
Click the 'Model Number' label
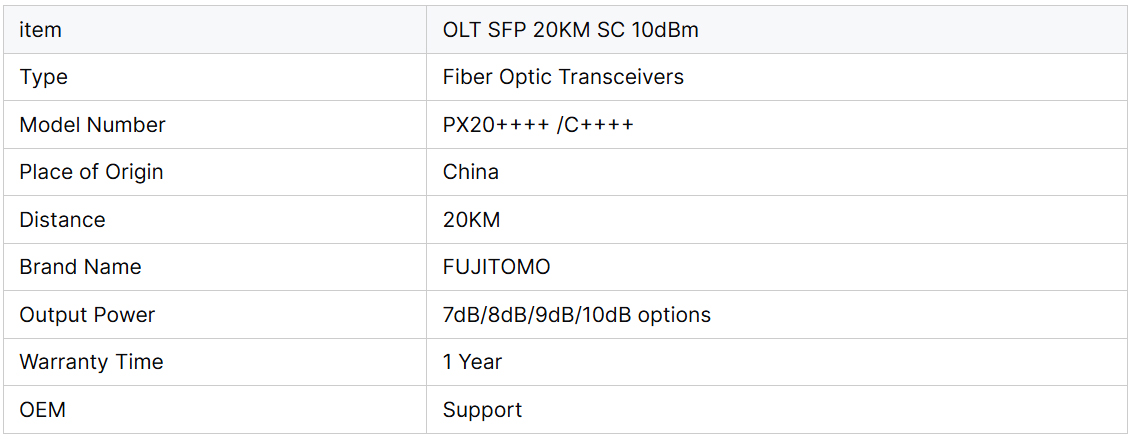coord(92,125)
